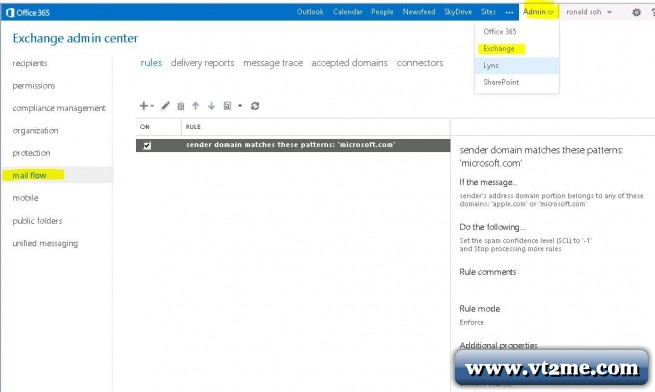This screenshot has width=655, height=392.
Task: Click the export rules icon
Action: coord(227,106)
